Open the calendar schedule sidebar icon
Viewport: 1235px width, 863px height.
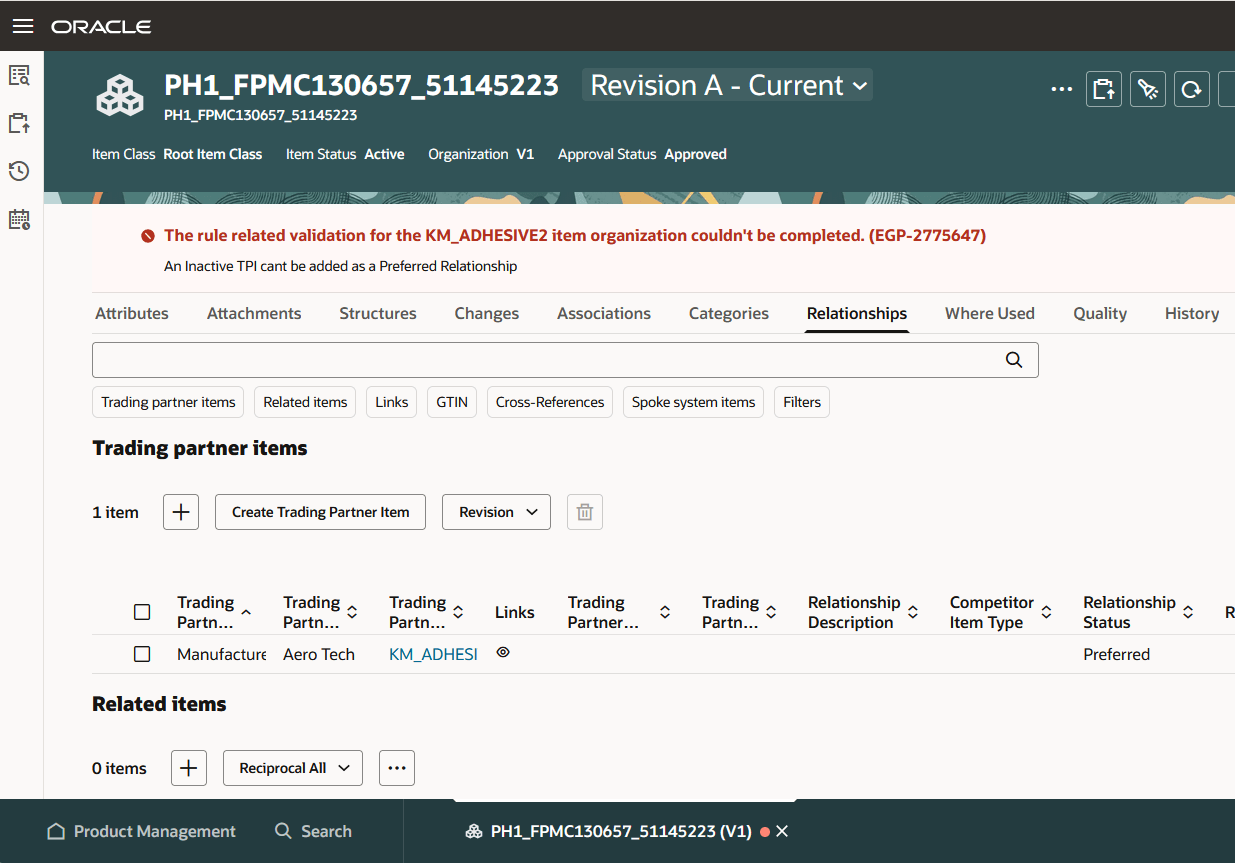19,219
